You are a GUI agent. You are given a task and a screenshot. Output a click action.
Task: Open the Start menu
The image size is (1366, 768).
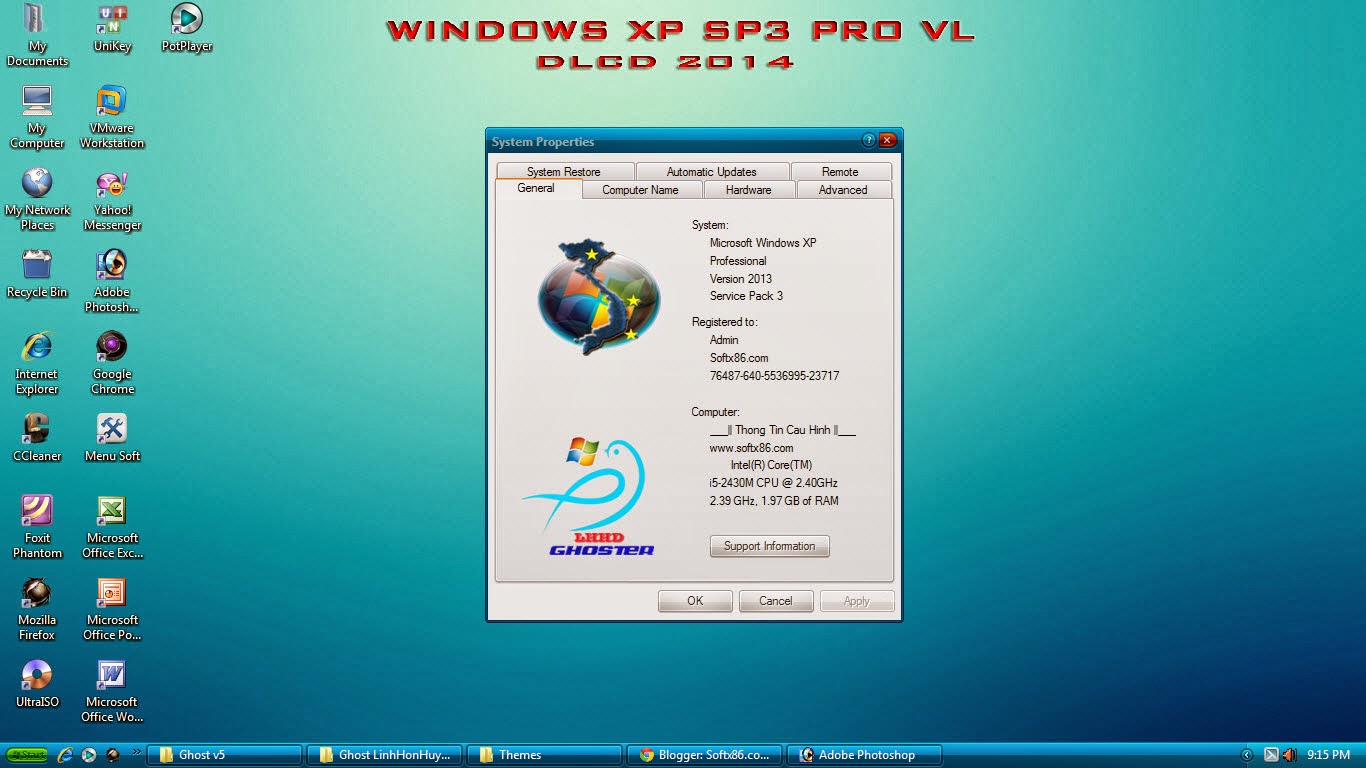coord(27,755)
